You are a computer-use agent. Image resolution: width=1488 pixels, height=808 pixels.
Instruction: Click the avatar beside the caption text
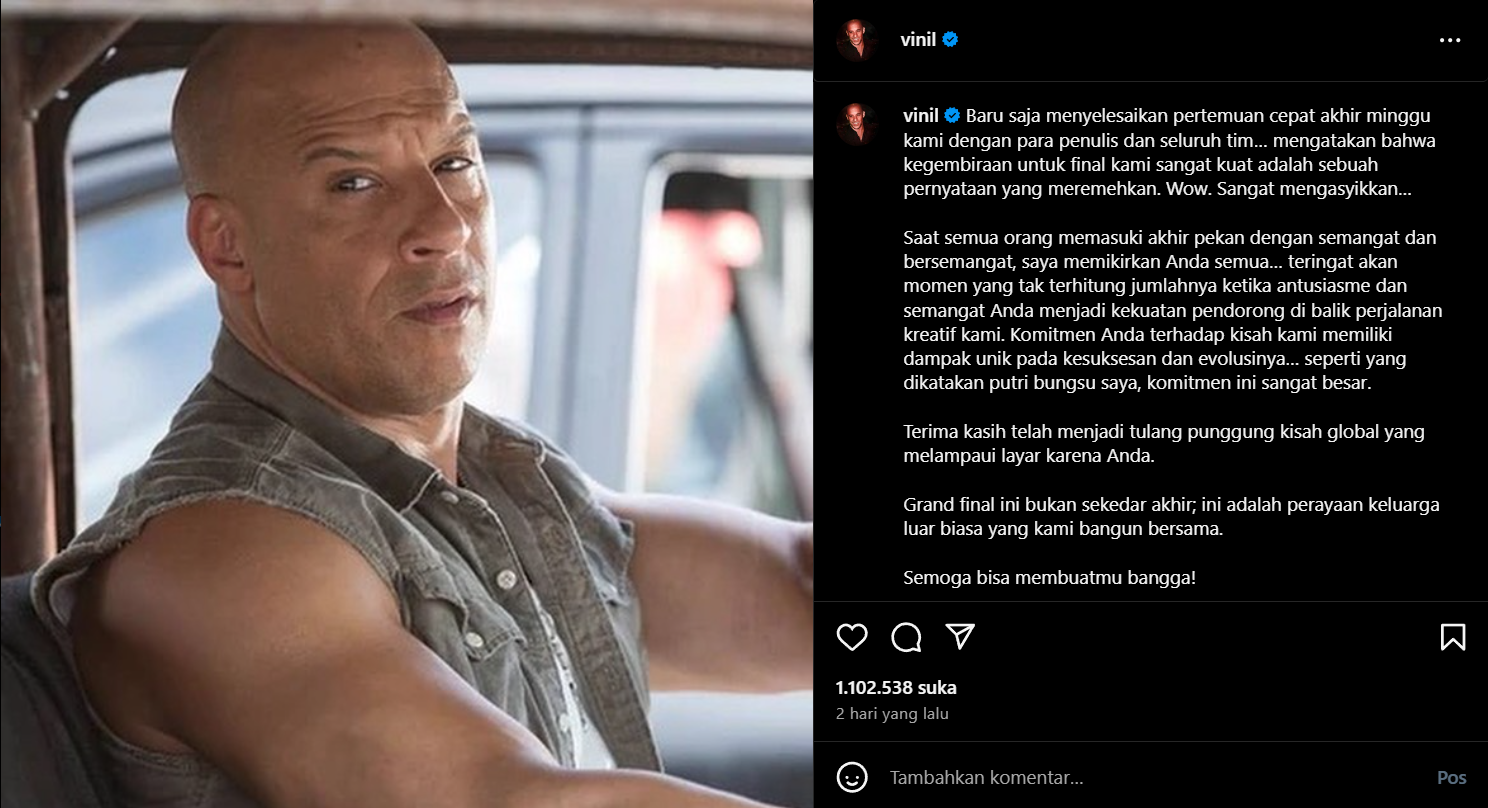coord(857,124)
